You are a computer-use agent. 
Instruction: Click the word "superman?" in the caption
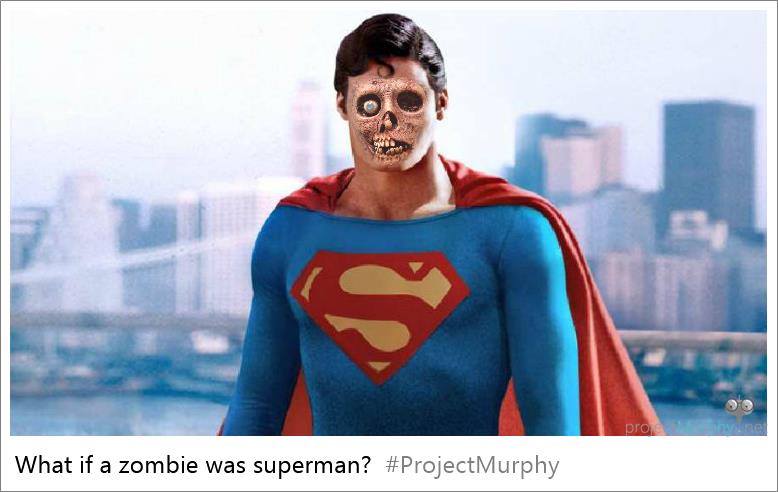click(312, 466)
